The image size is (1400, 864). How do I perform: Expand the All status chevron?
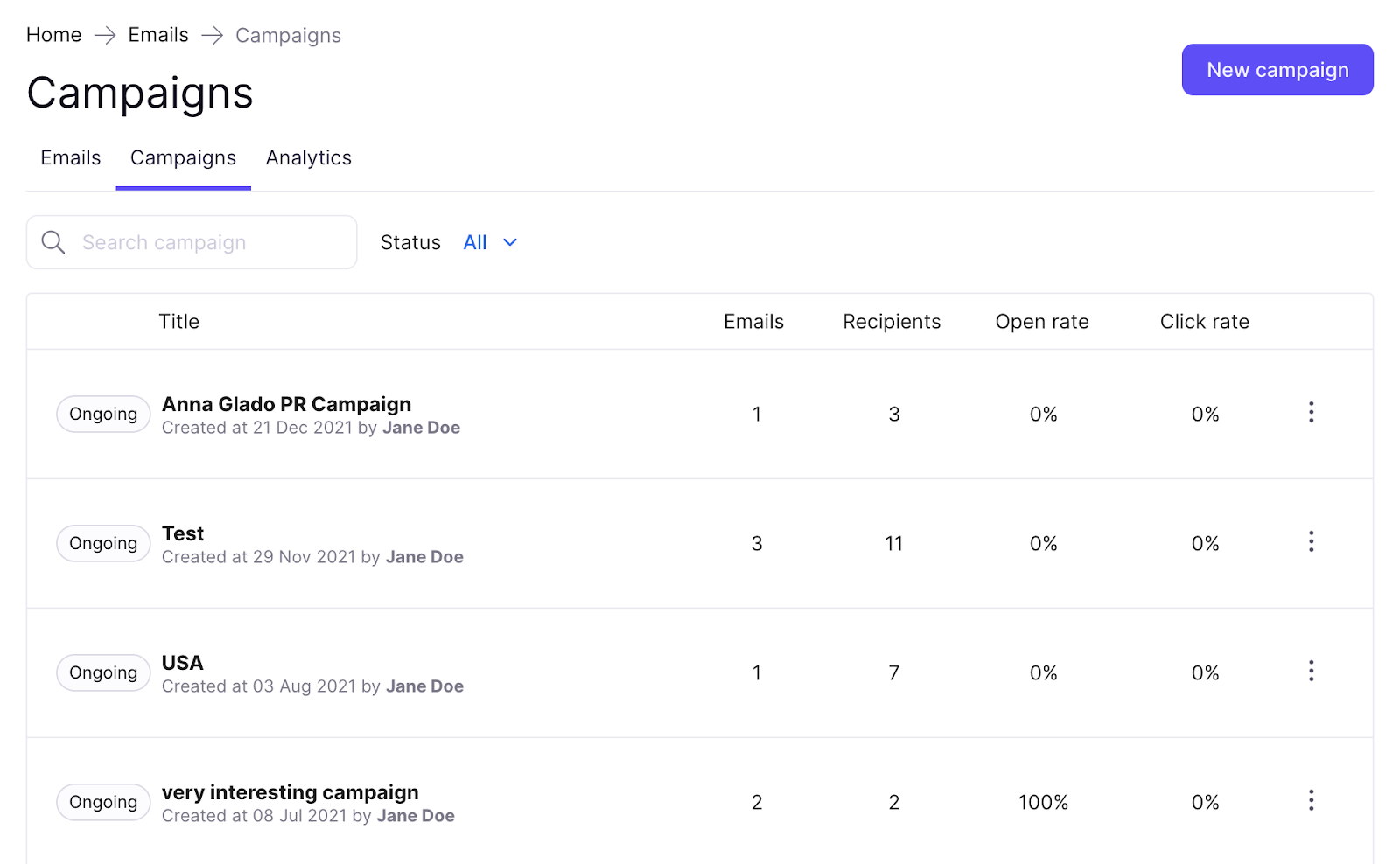[510, 242]
